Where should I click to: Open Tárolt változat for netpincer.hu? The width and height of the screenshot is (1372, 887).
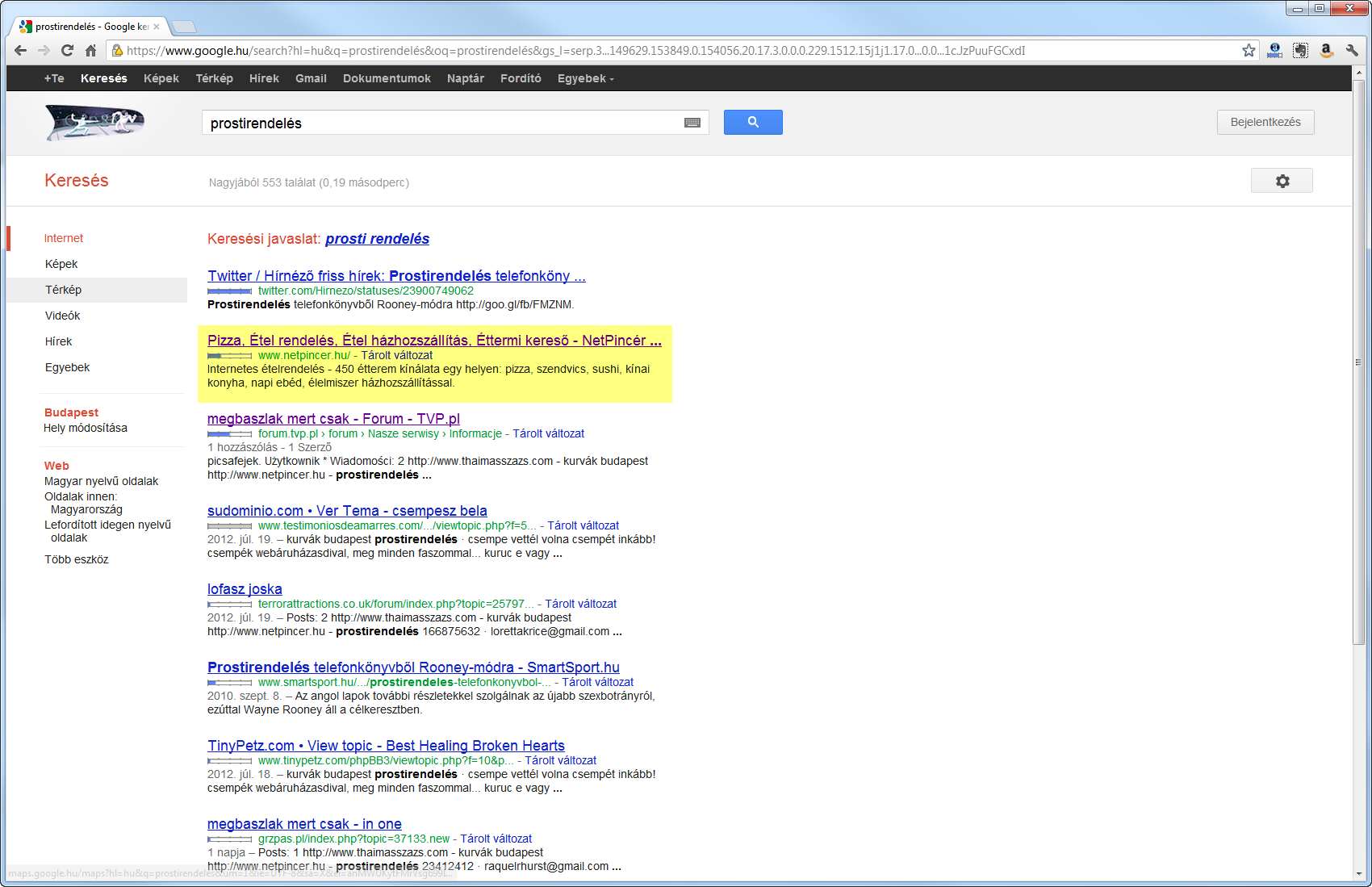click(x=396, y=355)
